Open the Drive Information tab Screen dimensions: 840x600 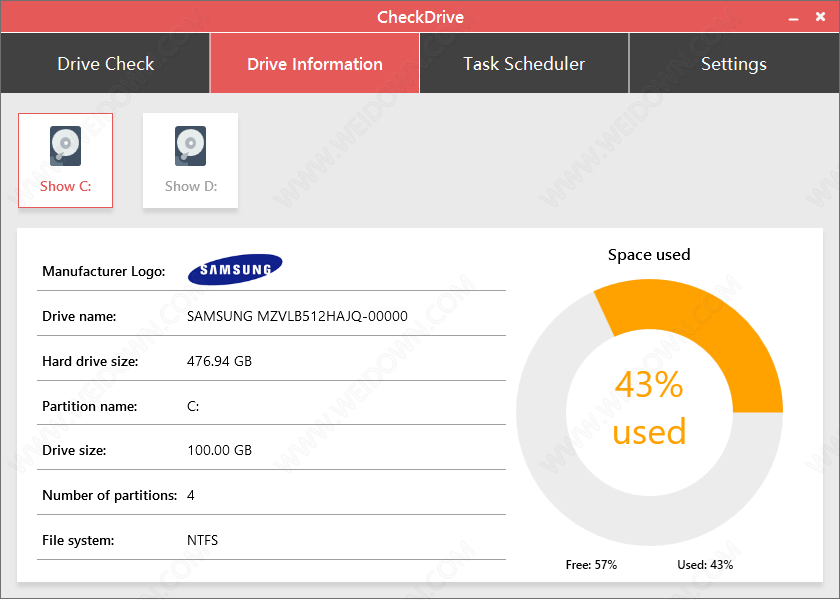click(314, 63)
